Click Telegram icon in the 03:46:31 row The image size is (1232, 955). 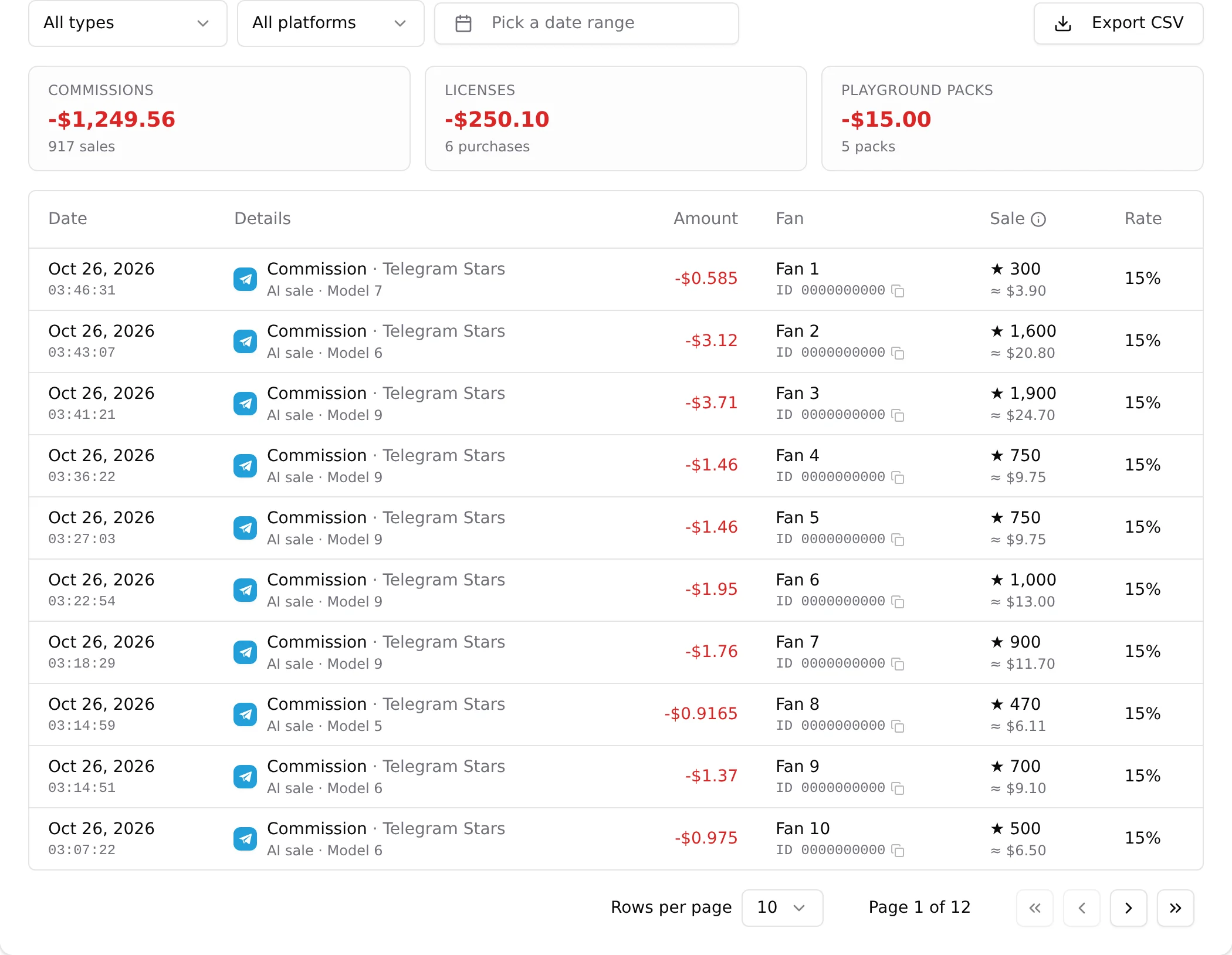pos(245,279)
